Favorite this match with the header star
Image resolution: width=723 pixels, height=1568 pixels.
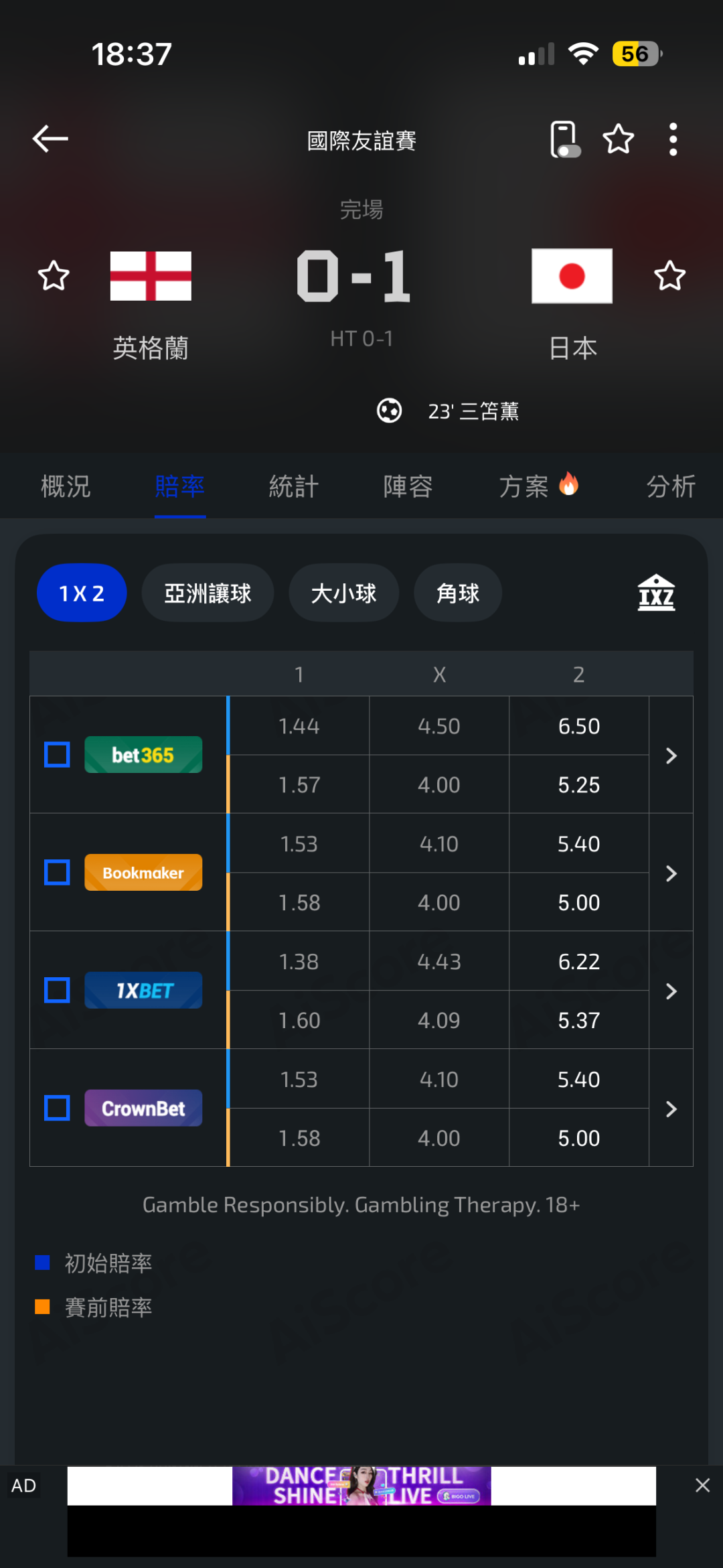coord(618,139)
